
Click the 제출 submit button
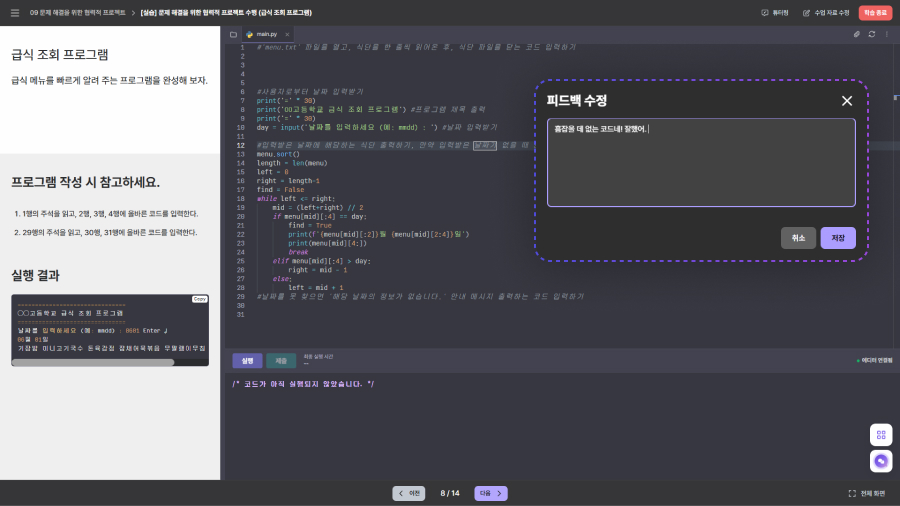pos(281,360)
